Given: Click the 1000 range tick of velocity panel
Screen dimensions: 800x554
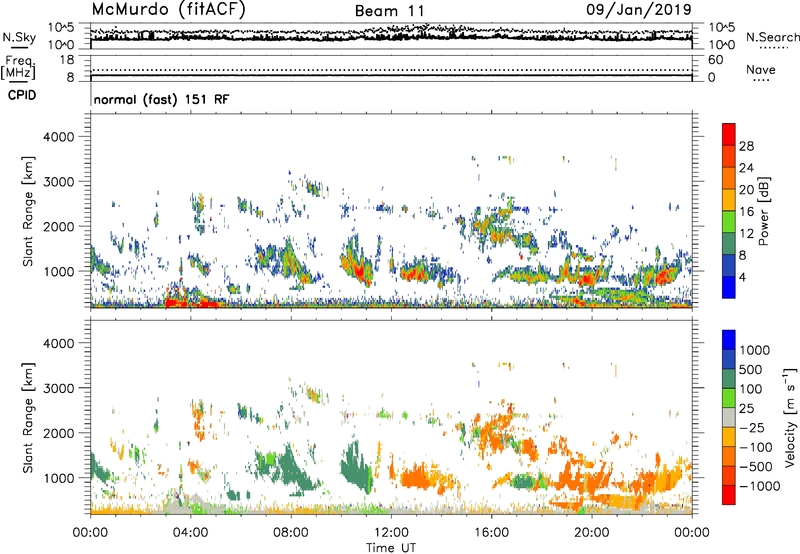Looking at the screenshot, I should pyautogui.click(x=59, y=479).
